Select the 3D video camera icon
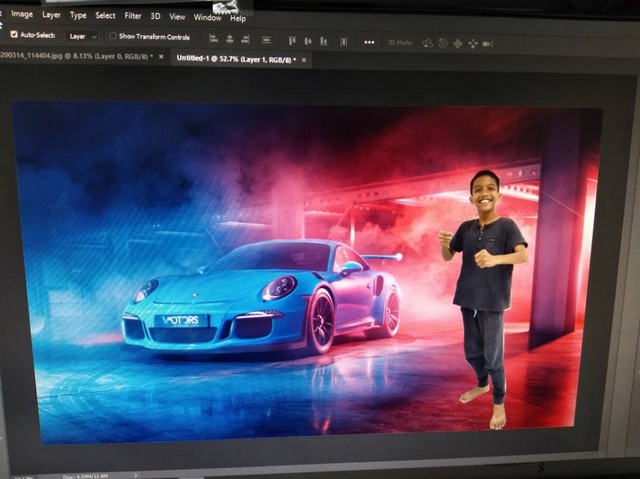The image size is (640, 479). pos(488,44)
